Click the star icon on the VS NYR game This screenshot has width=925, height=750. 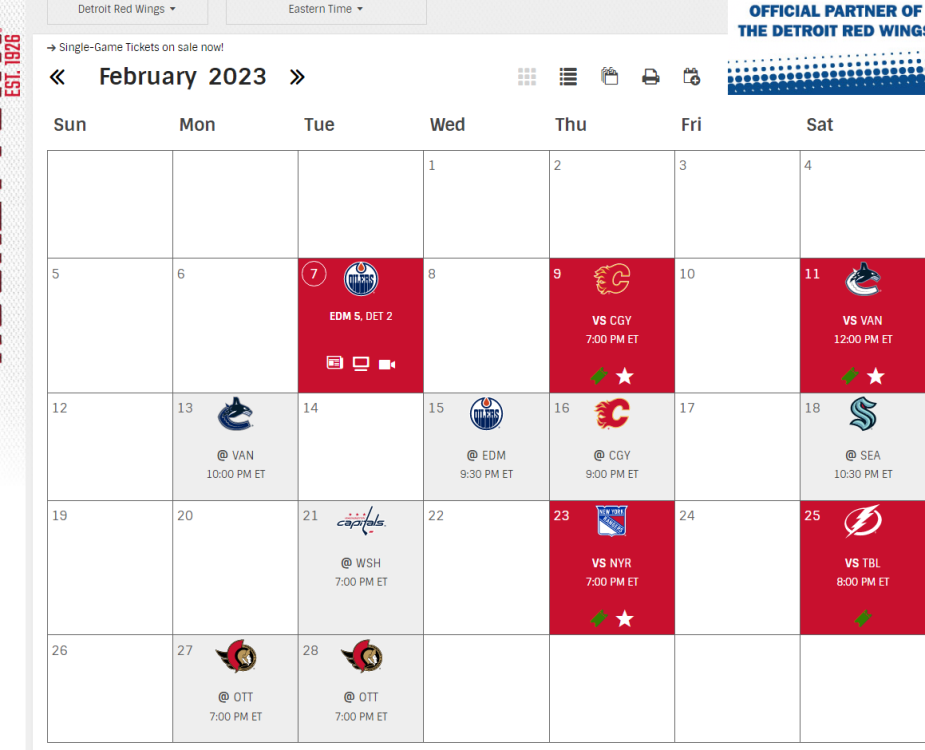625,619
